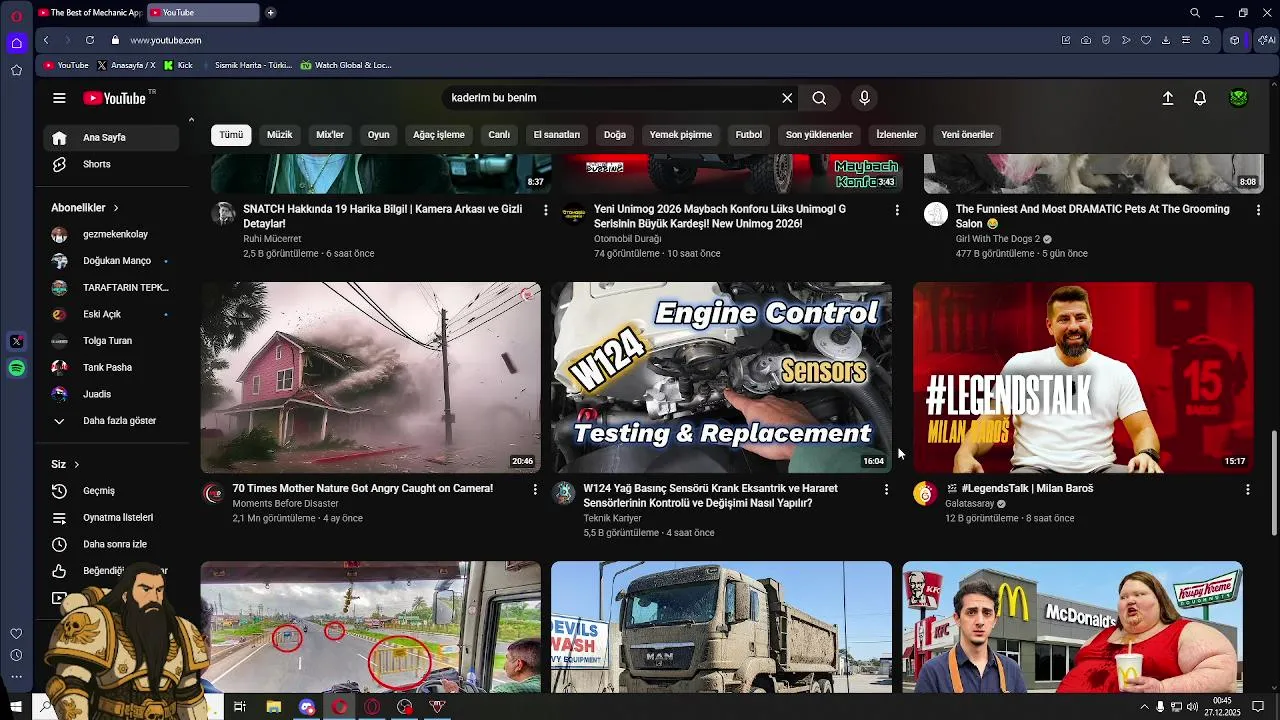The width and height of the screenshot is (1280, 720).
Task: Open Moments Before Disaster channel name
Action: click(x=285, y=504)
